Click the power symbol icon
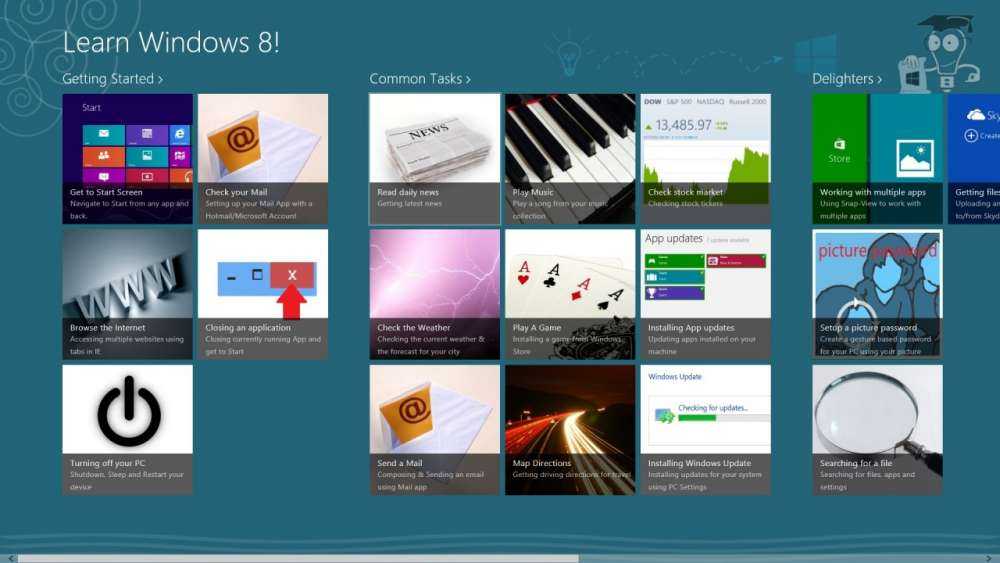The width and height of the screenshot is (1000, 563). coord(129,411)
